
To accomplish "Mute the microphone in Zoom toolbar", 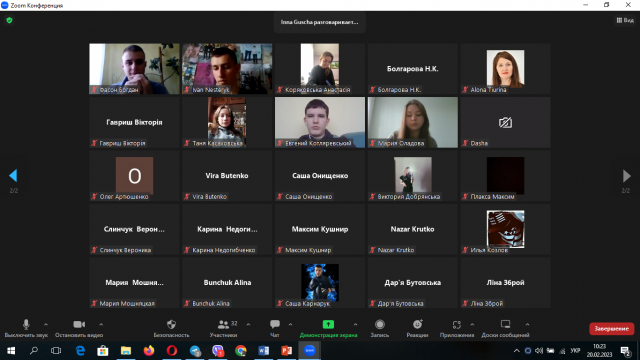I will coord(26,324).
